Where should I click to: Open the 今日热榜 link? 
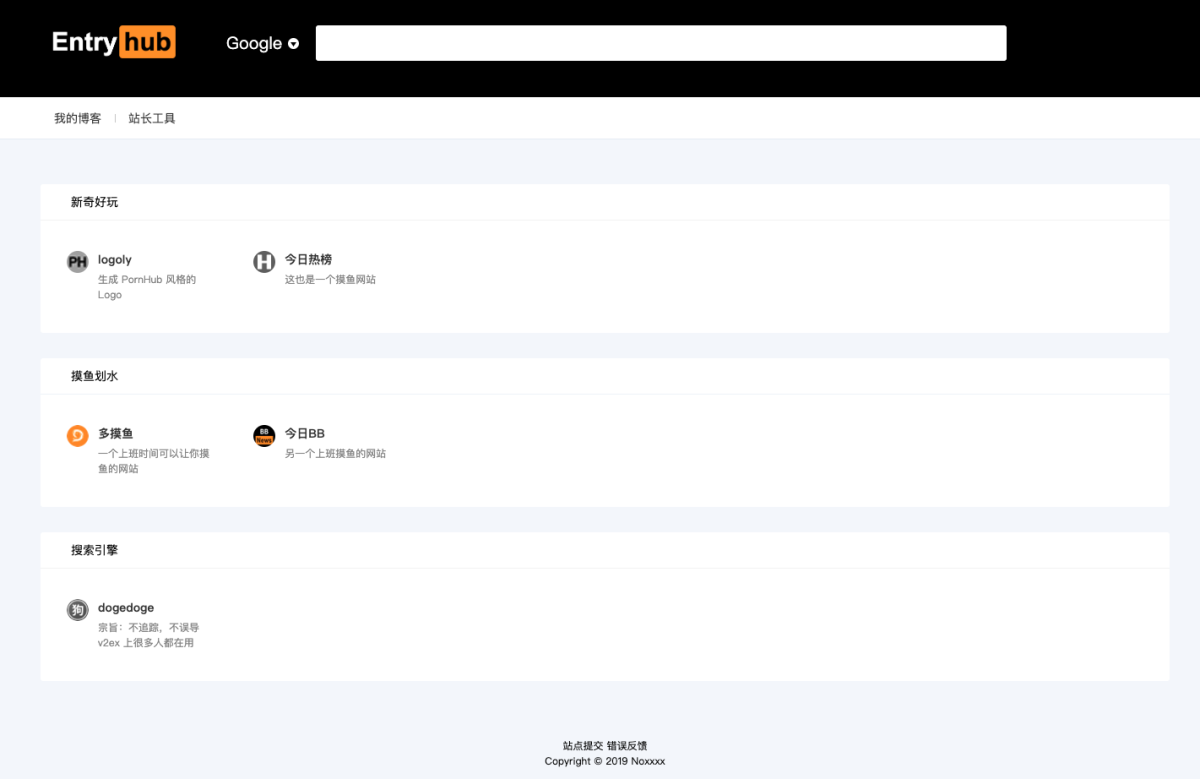(x=308, y=260)
